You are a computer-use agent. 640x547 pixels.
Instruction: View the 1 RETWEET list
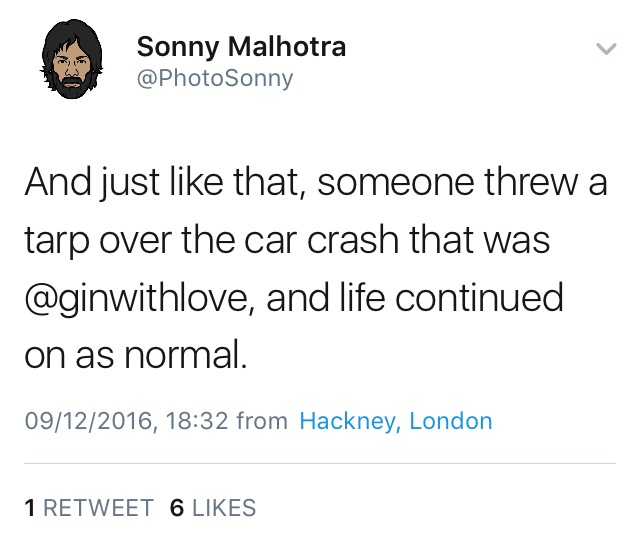pyautogui.click(x=89, y=508)
